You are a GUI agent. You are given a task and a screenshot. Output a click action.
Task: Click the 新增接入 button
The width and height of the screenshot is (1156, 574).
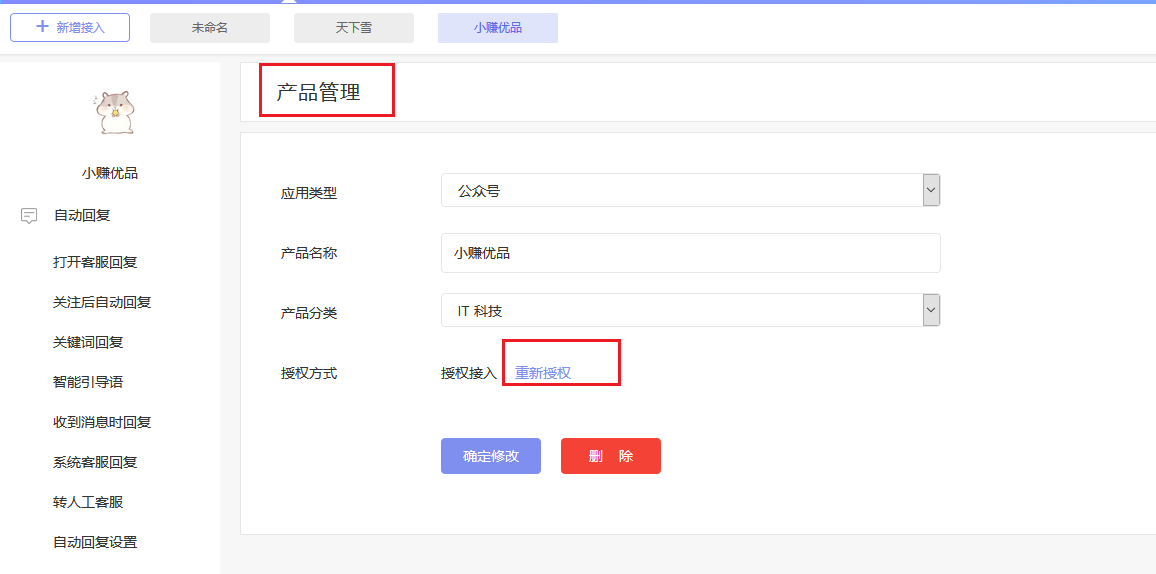(70, 28)
